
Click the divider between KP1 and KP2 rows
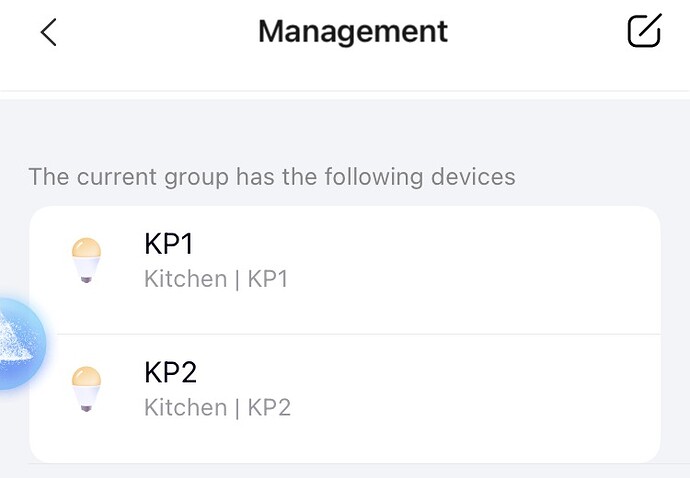[400, 334]
